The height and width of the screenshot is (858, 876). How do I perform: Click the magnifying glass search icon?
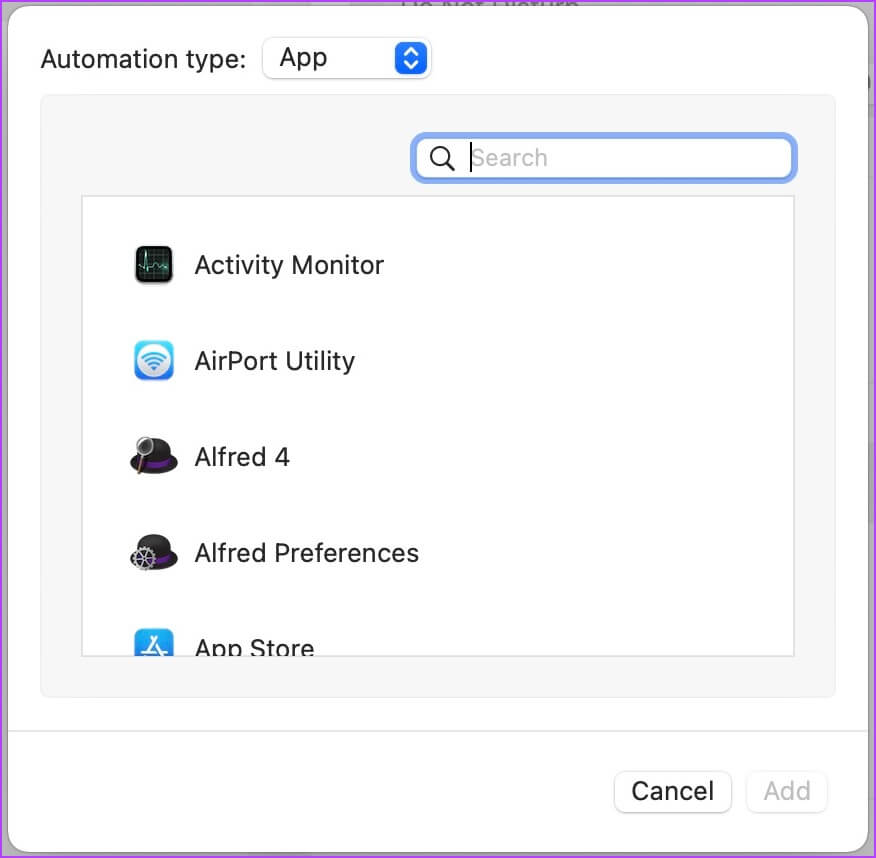click(x=442, y=158)
